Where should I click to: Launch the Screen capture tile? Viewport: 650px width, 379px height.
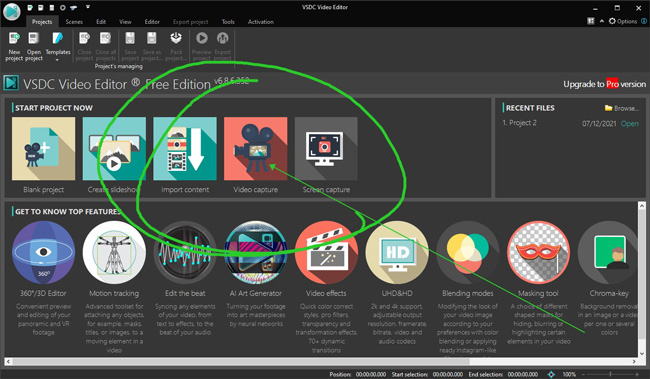pyautogui.click(x=326, y=148)
